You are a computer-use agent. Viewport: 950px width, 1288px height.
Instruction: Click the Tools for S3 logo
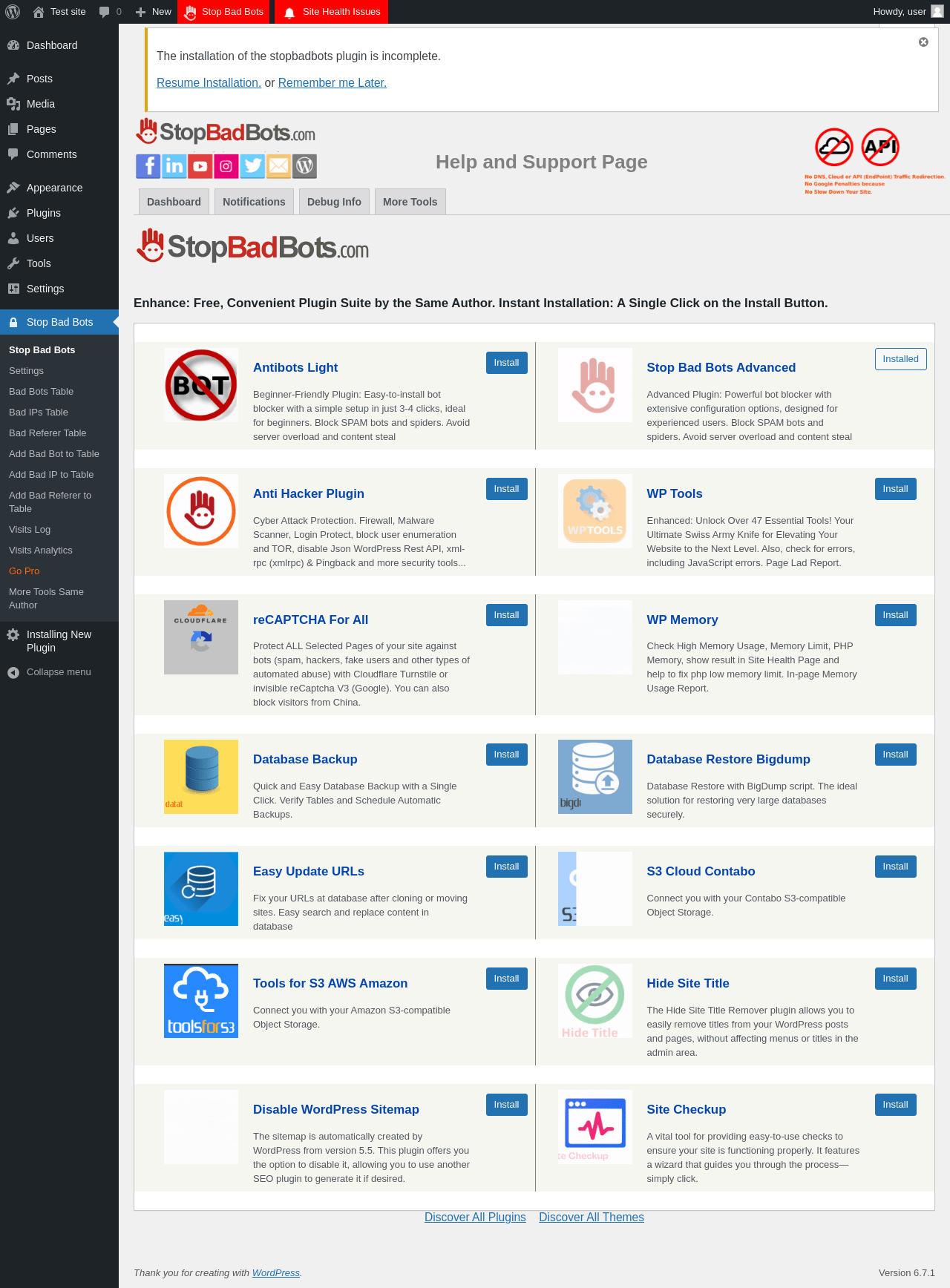(201, 1001)
